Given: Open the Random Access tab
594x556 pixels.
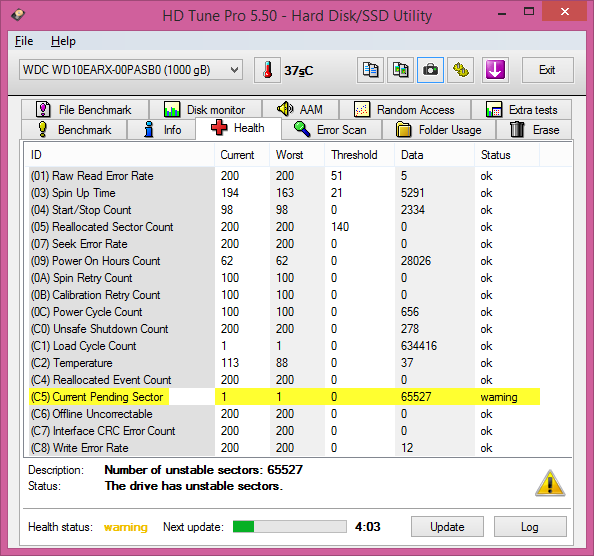Looking at the screenshot, I should 405,110.
